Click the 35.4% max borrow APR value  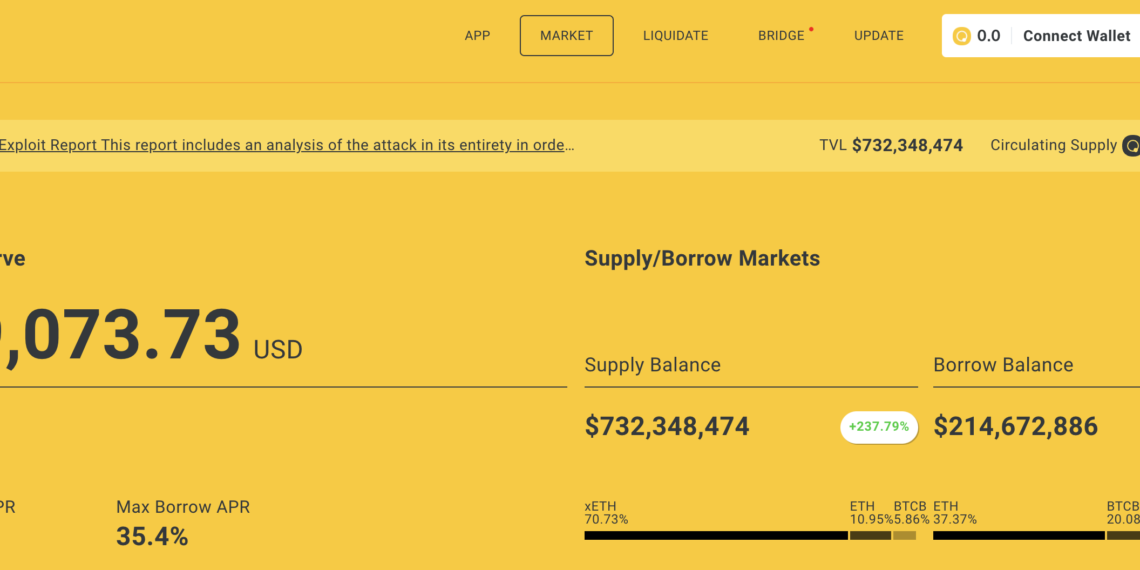(x=152, y=537)
